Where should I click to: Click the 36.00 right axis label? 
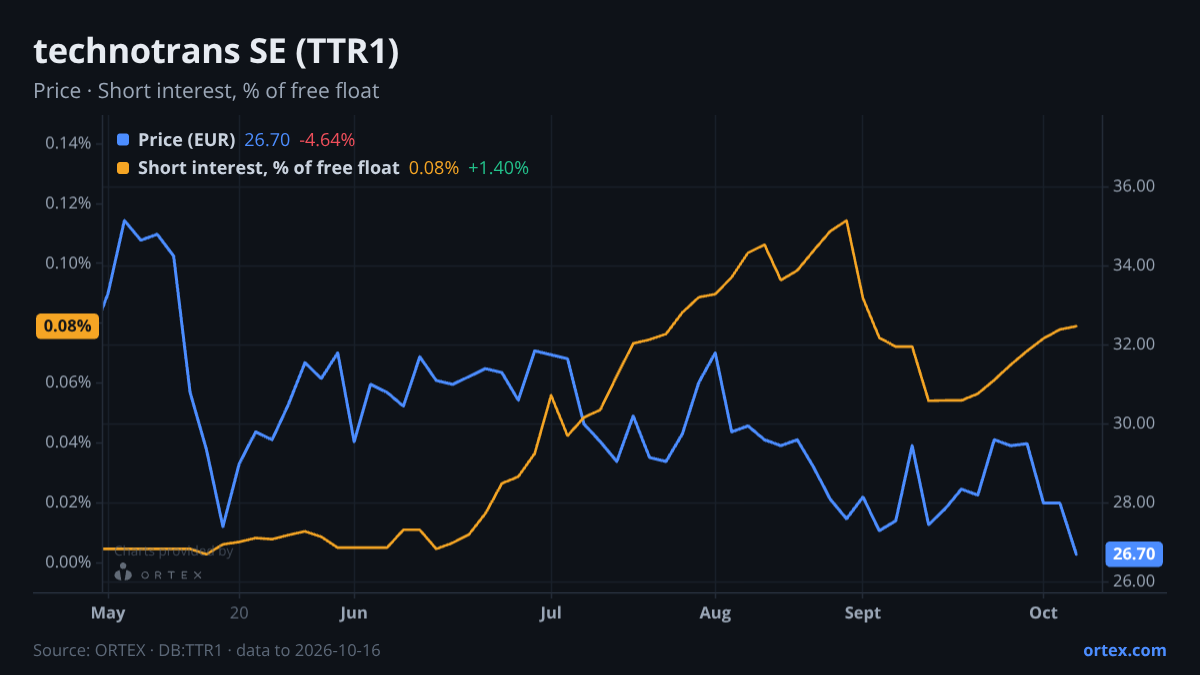pyautogui.click(x=1133, y=186)
